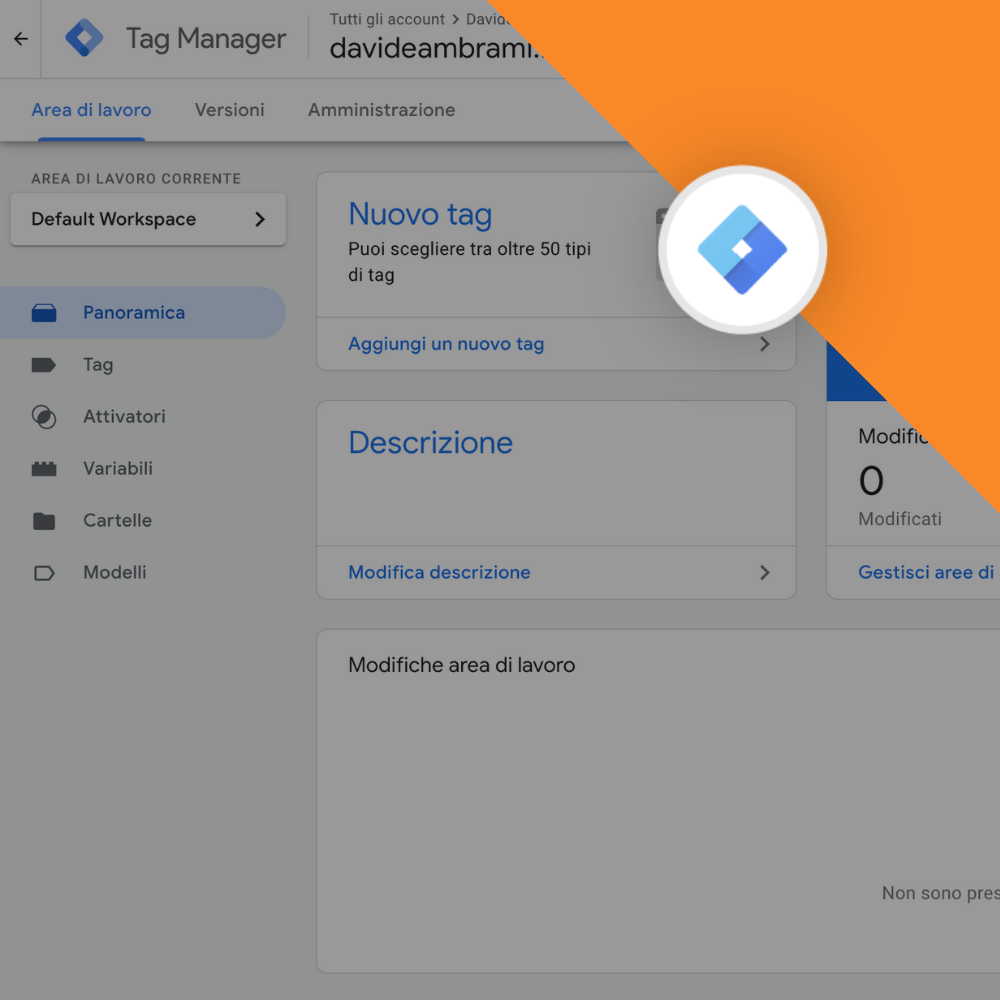This screenshot has width=1000, height=1000.
Task: Click the breadcrumb separator chevron after Tutti gli account
Action: (x=455, y=20)
